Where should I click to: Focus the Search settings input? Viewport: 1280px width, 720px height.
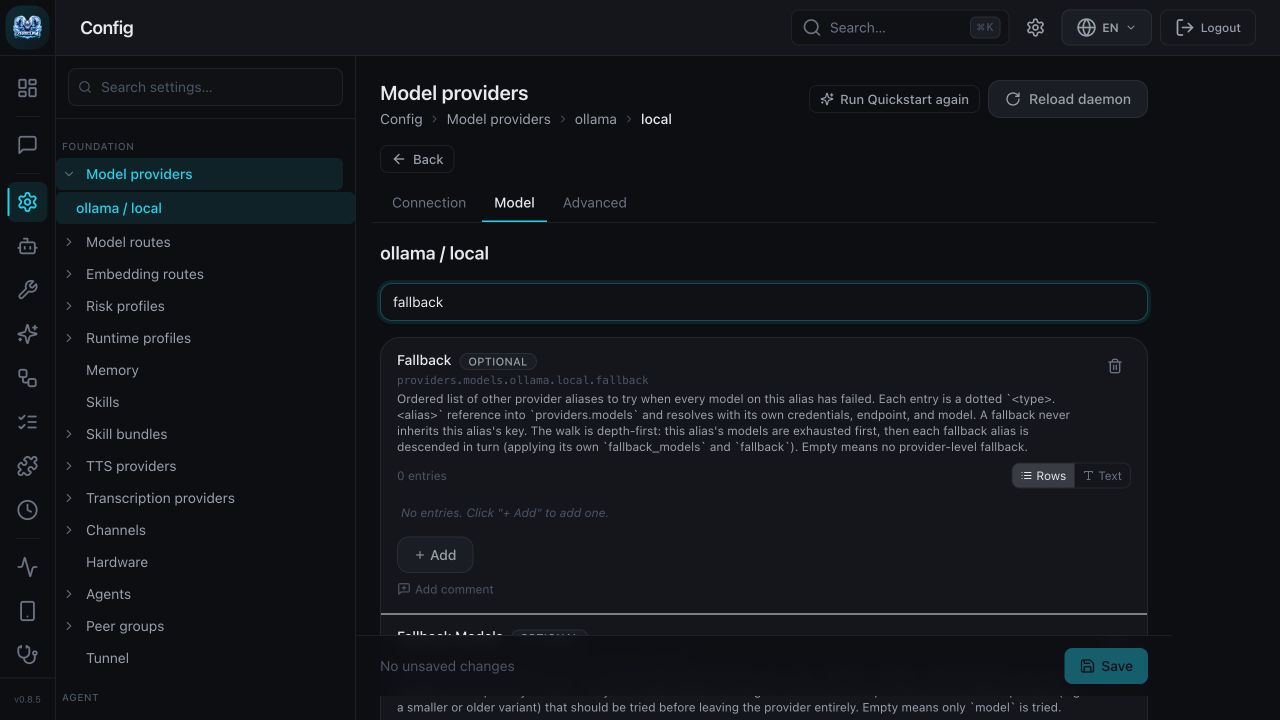[205, 87]
